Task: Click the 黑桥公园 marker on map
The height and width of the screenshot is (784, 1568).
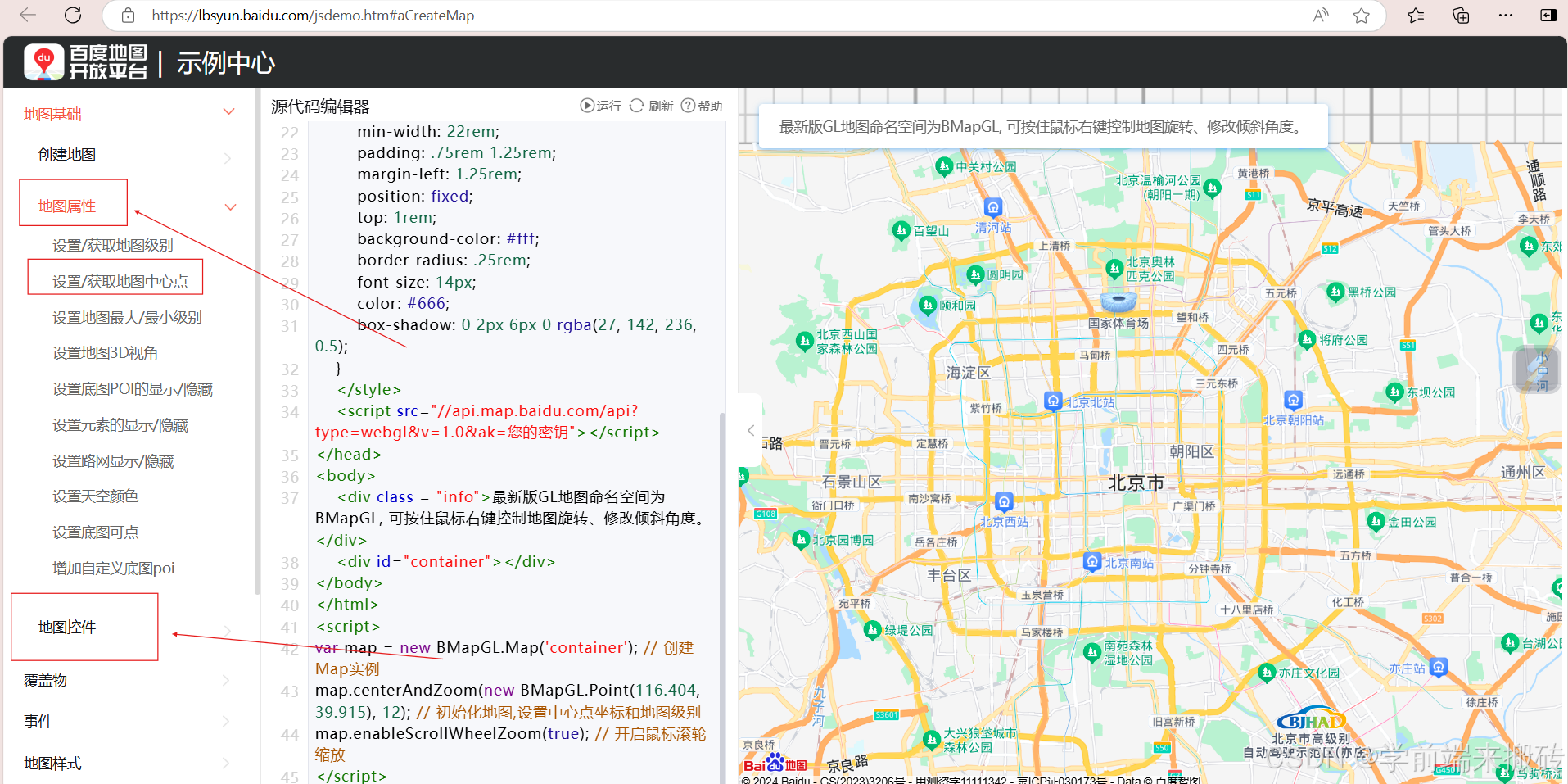Action: coord(1335,292)
